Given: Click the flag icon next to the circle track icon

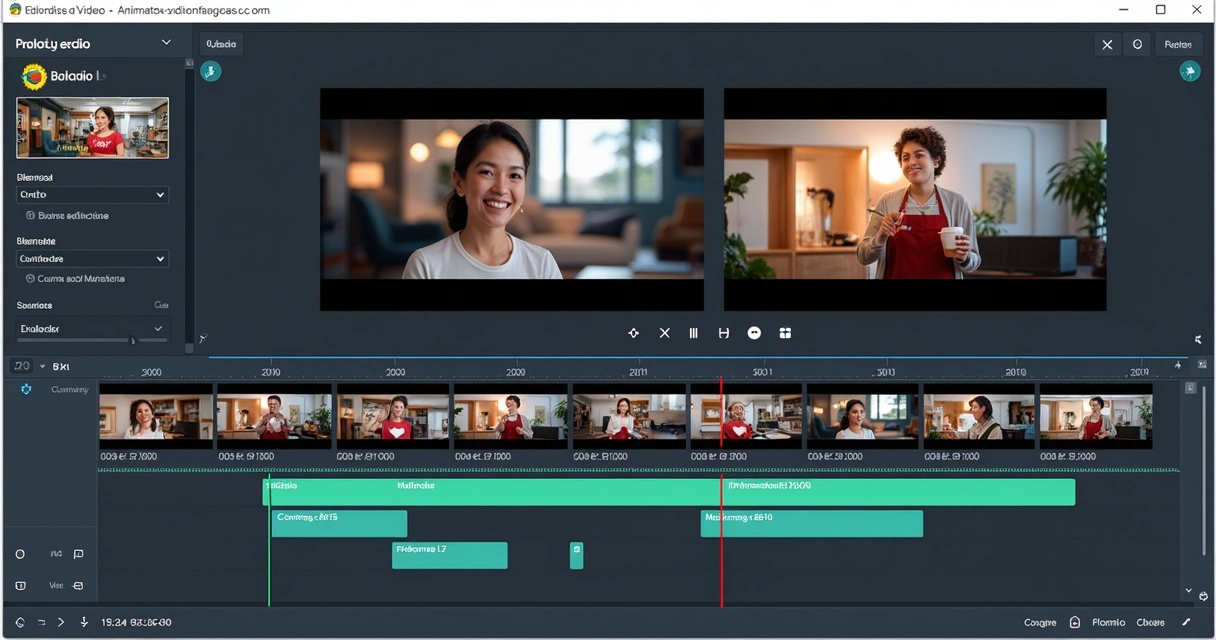Looking at the screenshot, I should (78, 554).
